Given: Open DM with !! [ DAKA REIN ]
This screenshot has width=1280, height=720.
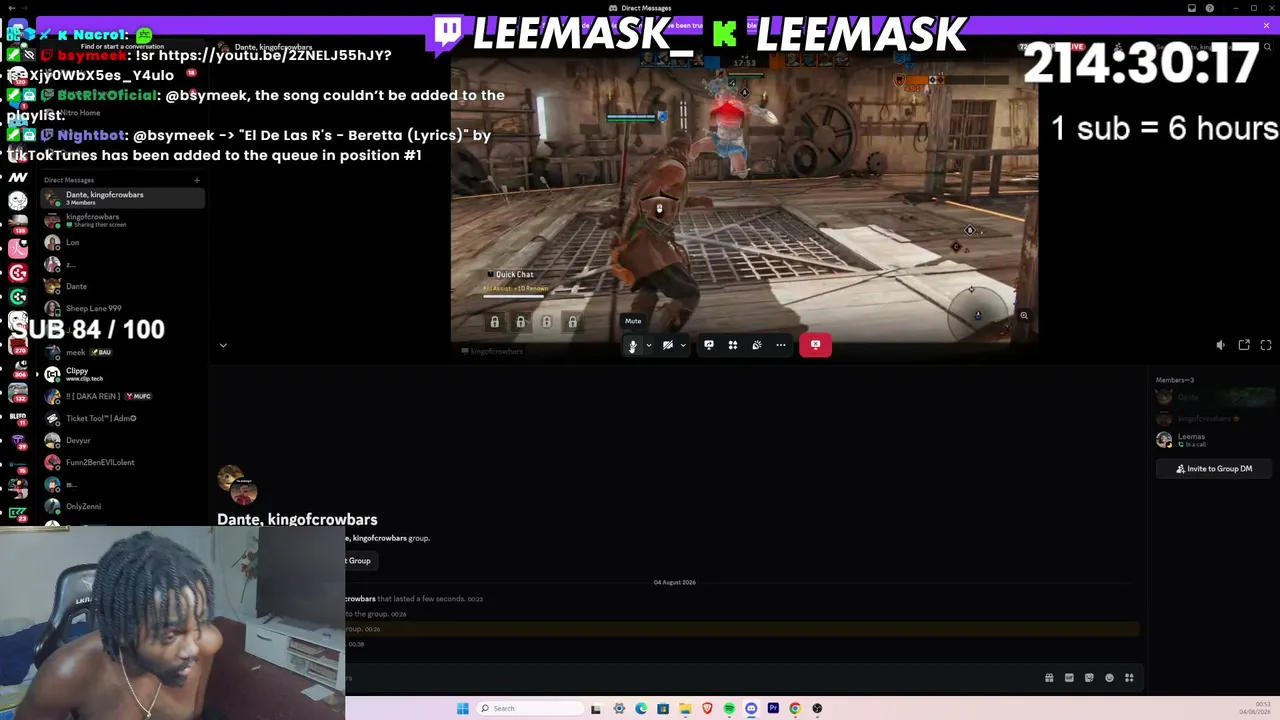Looking at the screenshot, I should (x=123, y=396).
